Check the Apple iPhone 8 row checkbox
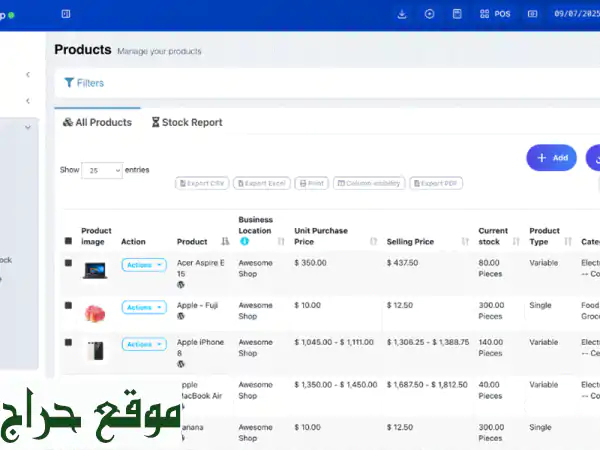This screenshot has height=450, width=600. 68,342
